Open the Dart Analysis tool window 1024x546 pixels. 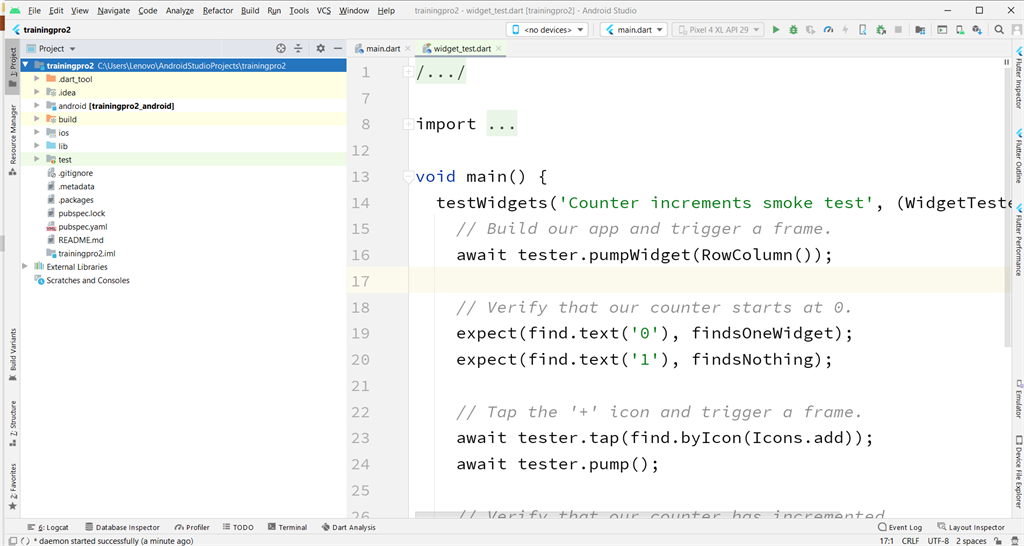pos(349,527)
